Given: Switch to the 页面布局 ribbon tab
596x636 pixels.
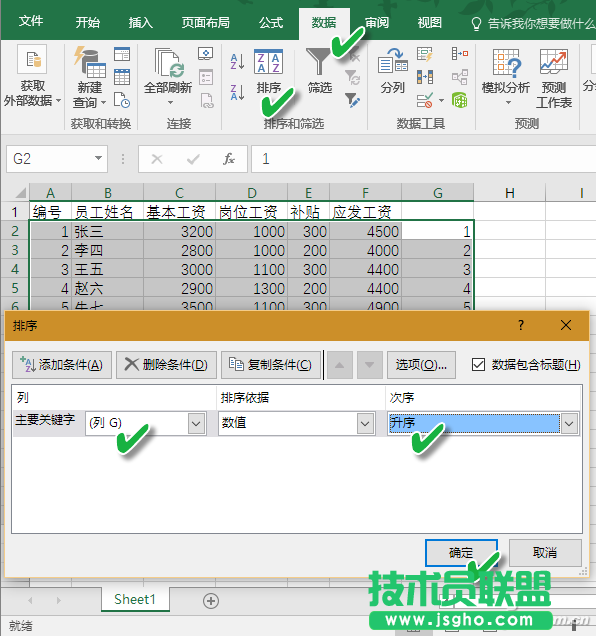Looking at the screenshot, I should click(x=205, y=23).
